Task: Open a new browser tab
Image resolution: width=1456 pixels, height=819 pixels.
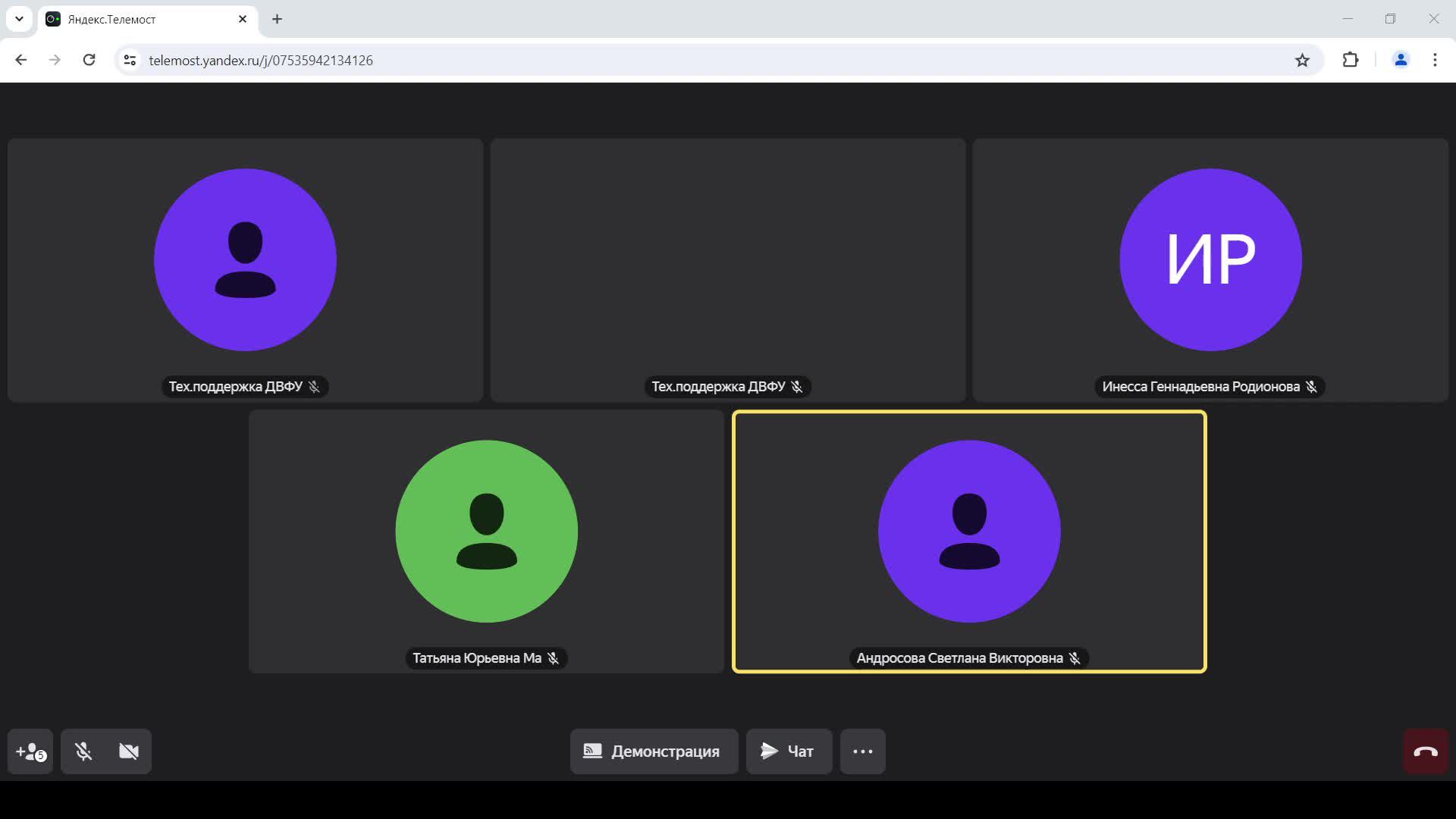Action: (x=277, y=19)
